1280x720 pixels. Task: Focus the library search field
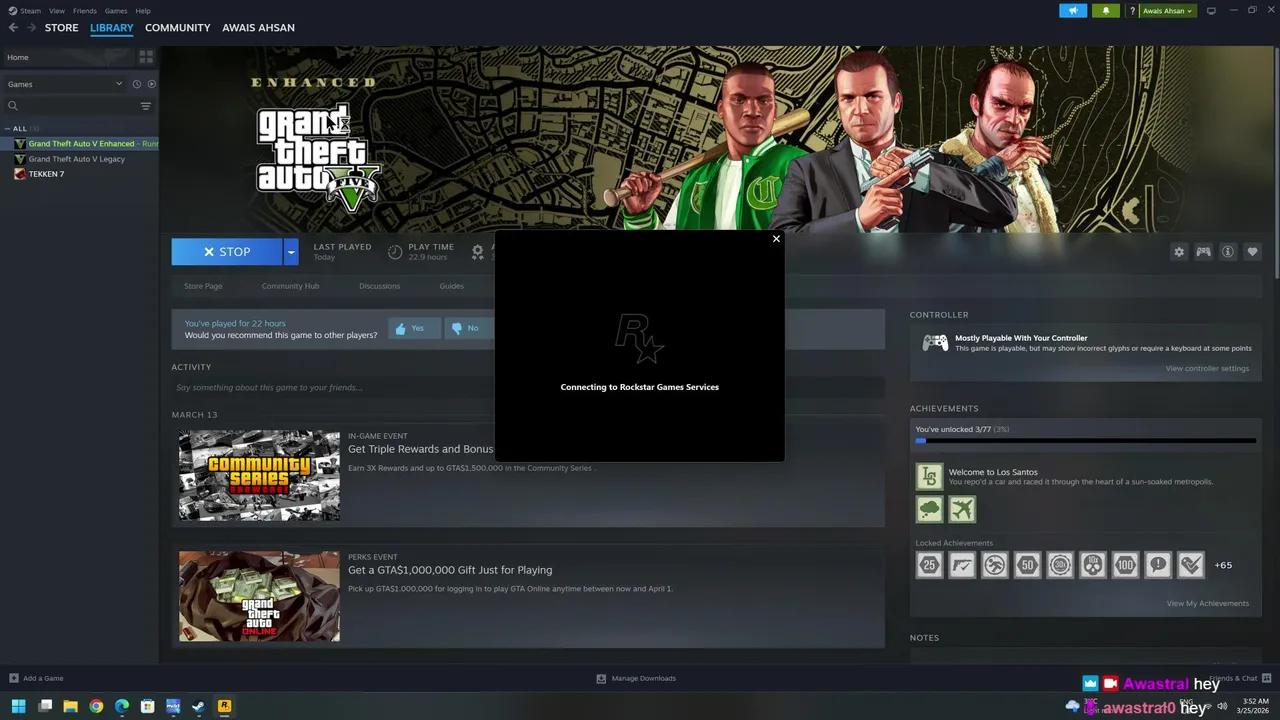(70, 106)
